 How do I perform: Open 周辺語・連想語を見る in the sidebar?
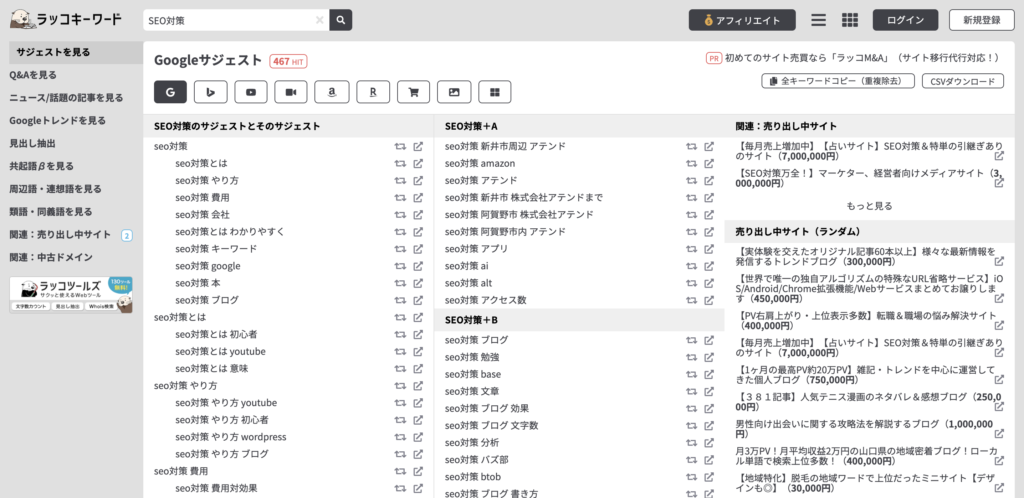point(56,189)
